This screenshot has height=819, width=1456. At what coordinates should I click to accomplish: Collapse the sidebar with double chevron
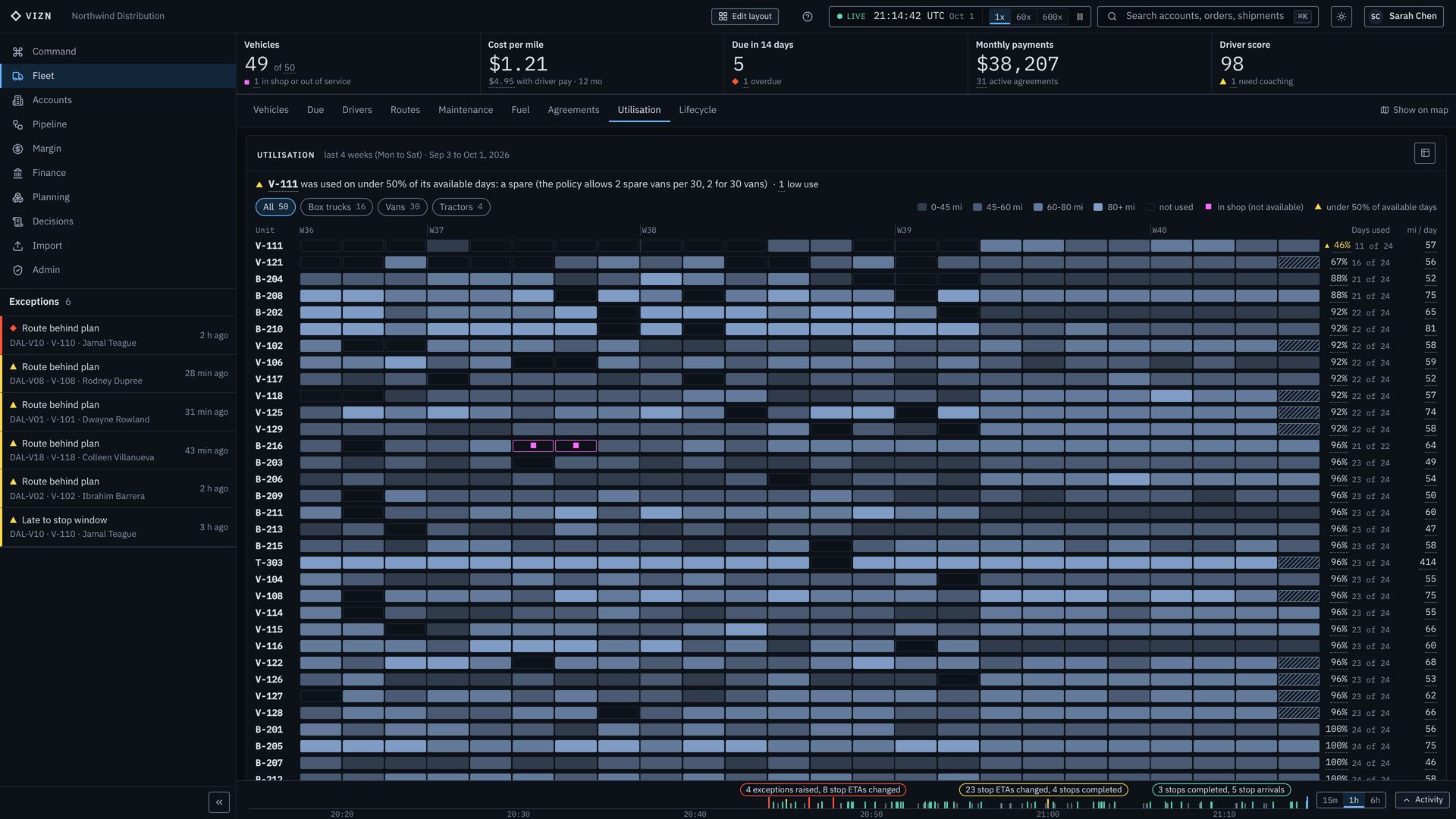coord(219,802)
